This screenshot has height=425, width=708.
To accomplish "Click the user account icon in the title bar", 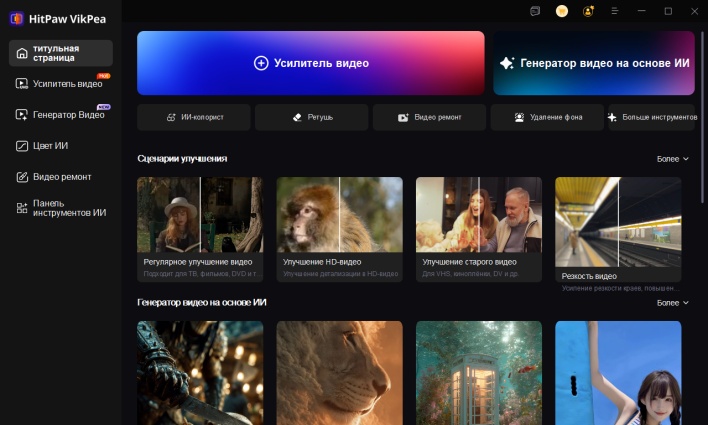I will (x=588, y=11).
